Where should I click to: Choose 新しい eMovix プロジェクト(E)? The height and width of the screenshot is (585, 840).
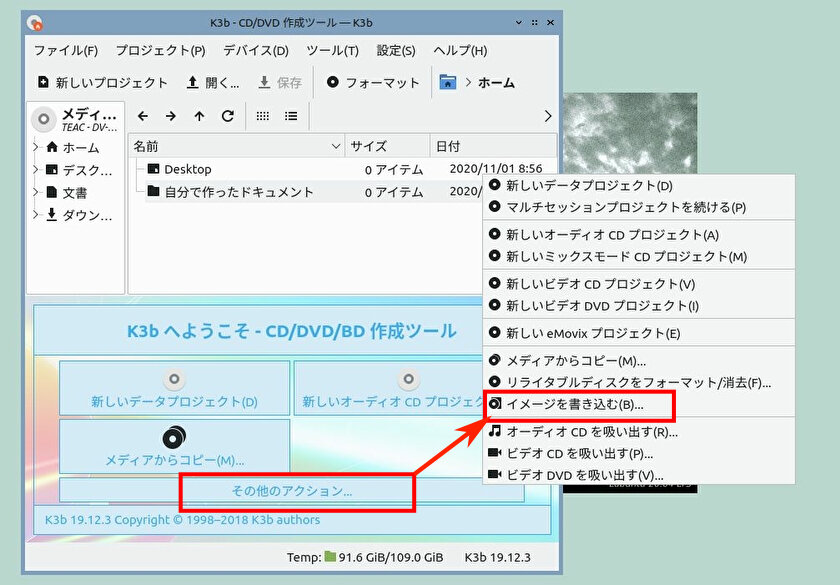pyautogui.click(x=639, y=333)
